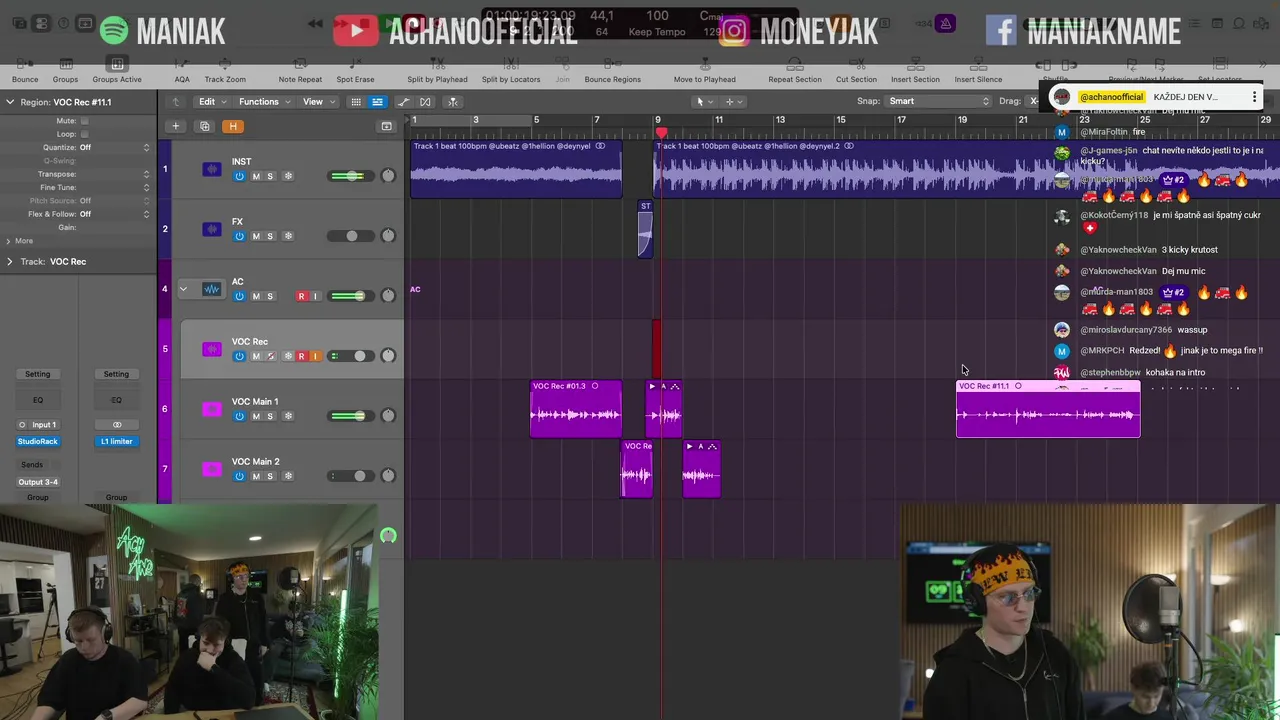Screen dimensions: 1280x720
Task: Click the left Setting button in channel strip
Action: [x=37, y=374]
